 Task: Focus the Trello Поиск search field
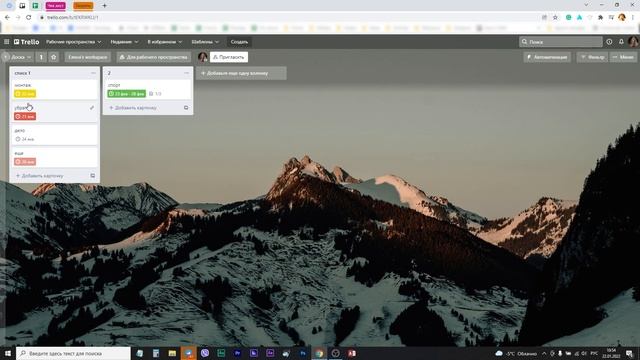pyautogui.click(x=560, y=42)
